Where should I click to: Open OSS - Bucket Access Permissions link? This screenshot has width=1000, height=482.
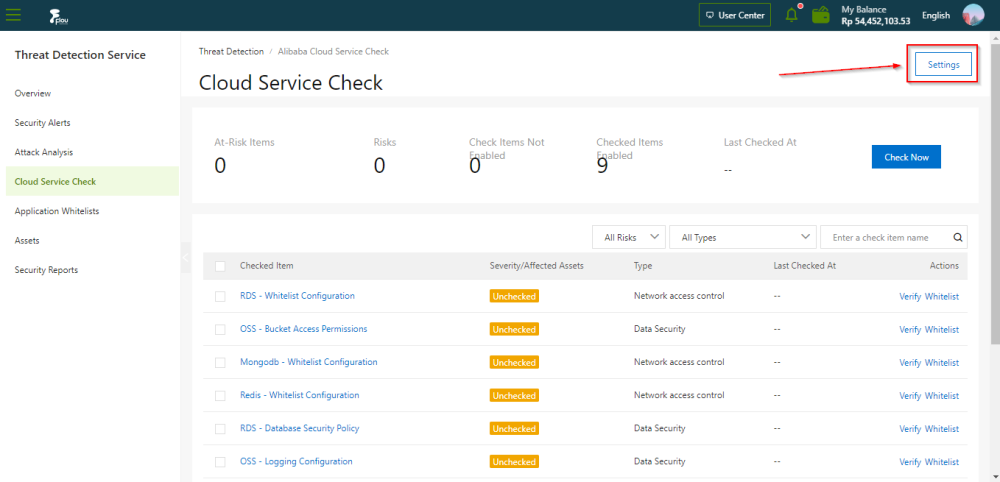click(x=304, y=329)
